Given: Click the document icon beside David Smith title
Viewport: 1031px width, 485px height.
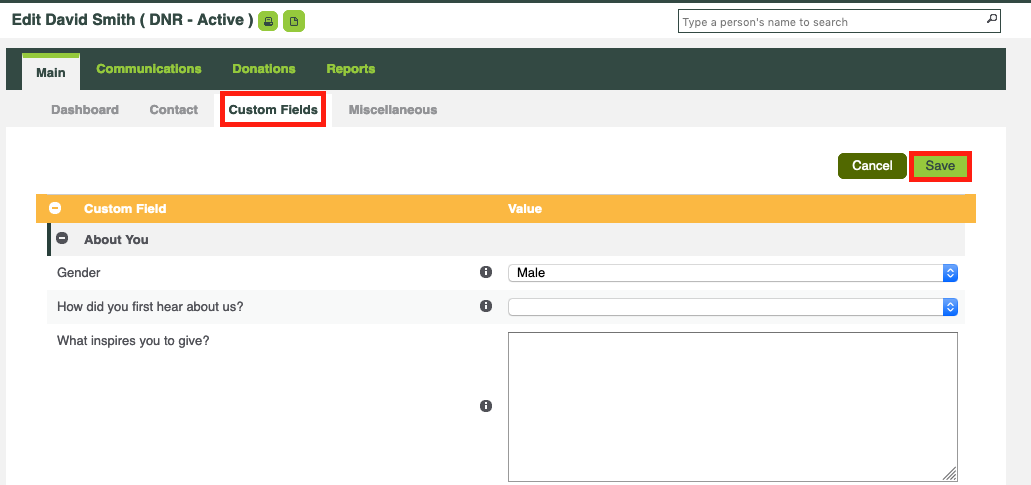Looking at the screenshot, I should pyautogui.click(x=294, y=22).
